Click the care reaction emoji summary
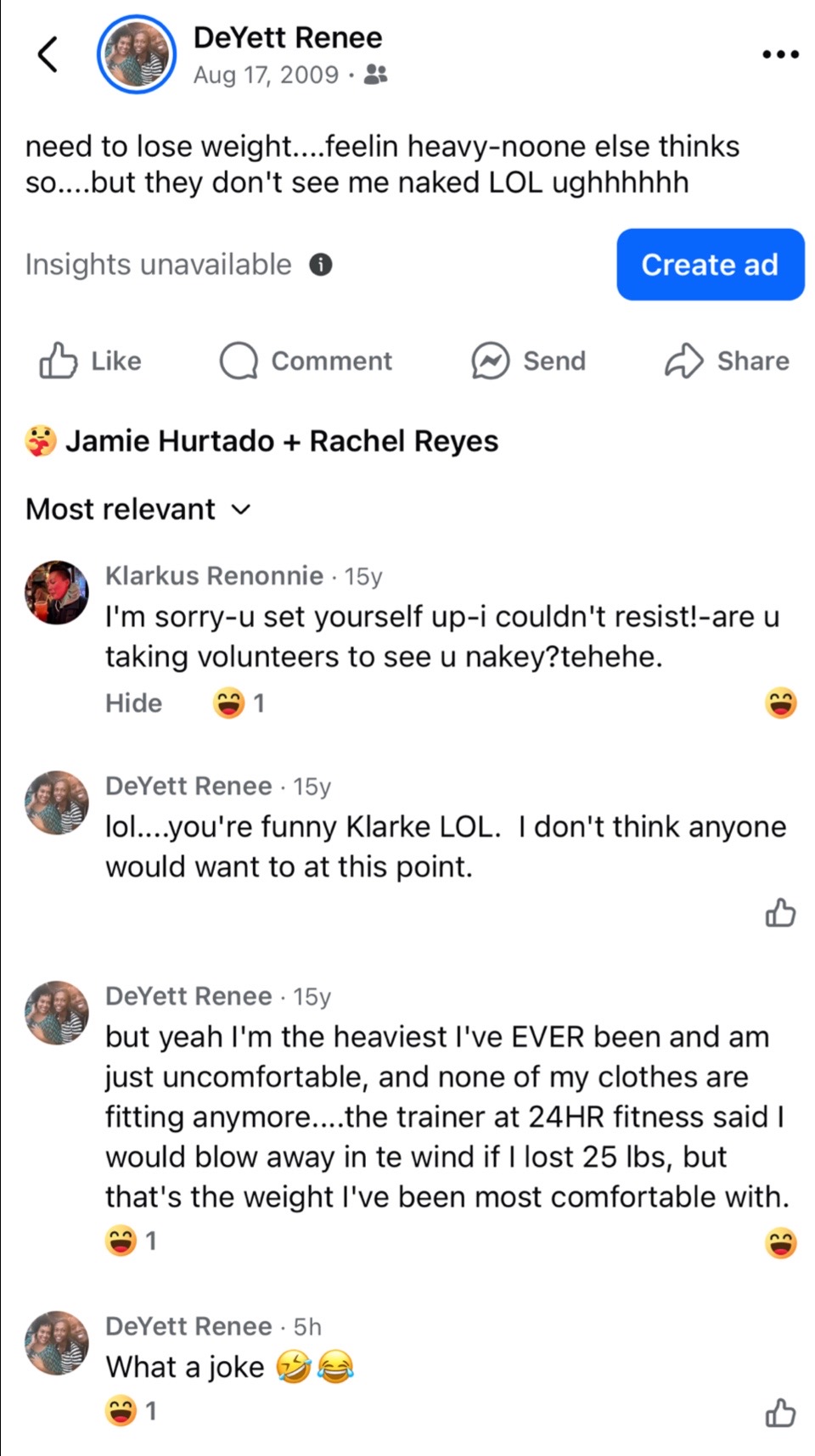The height and width of the screenshot is (1456, 815). (x=41, y=441)
